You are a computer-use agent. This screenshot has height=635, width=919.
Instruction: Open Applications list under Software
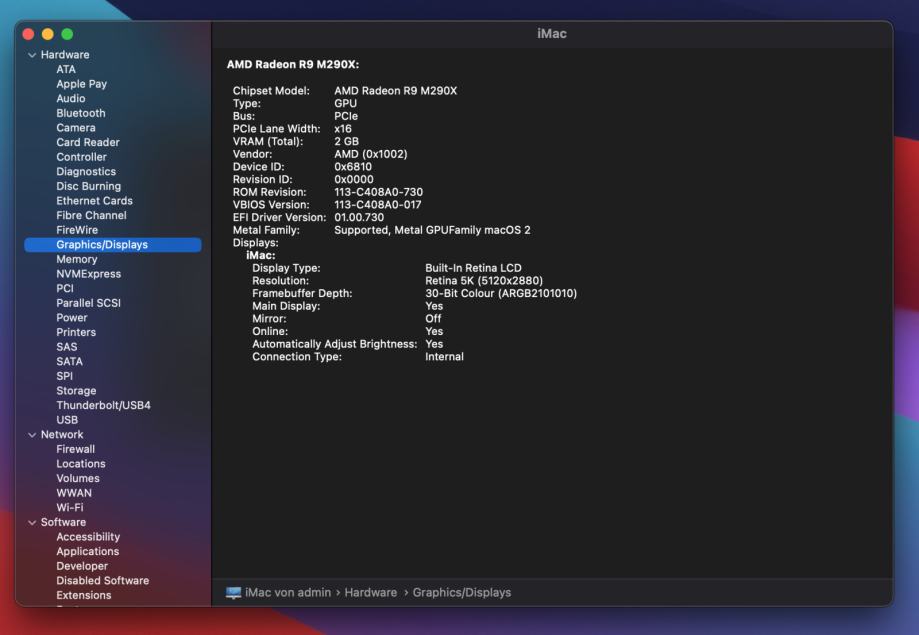tap(88, 552)
